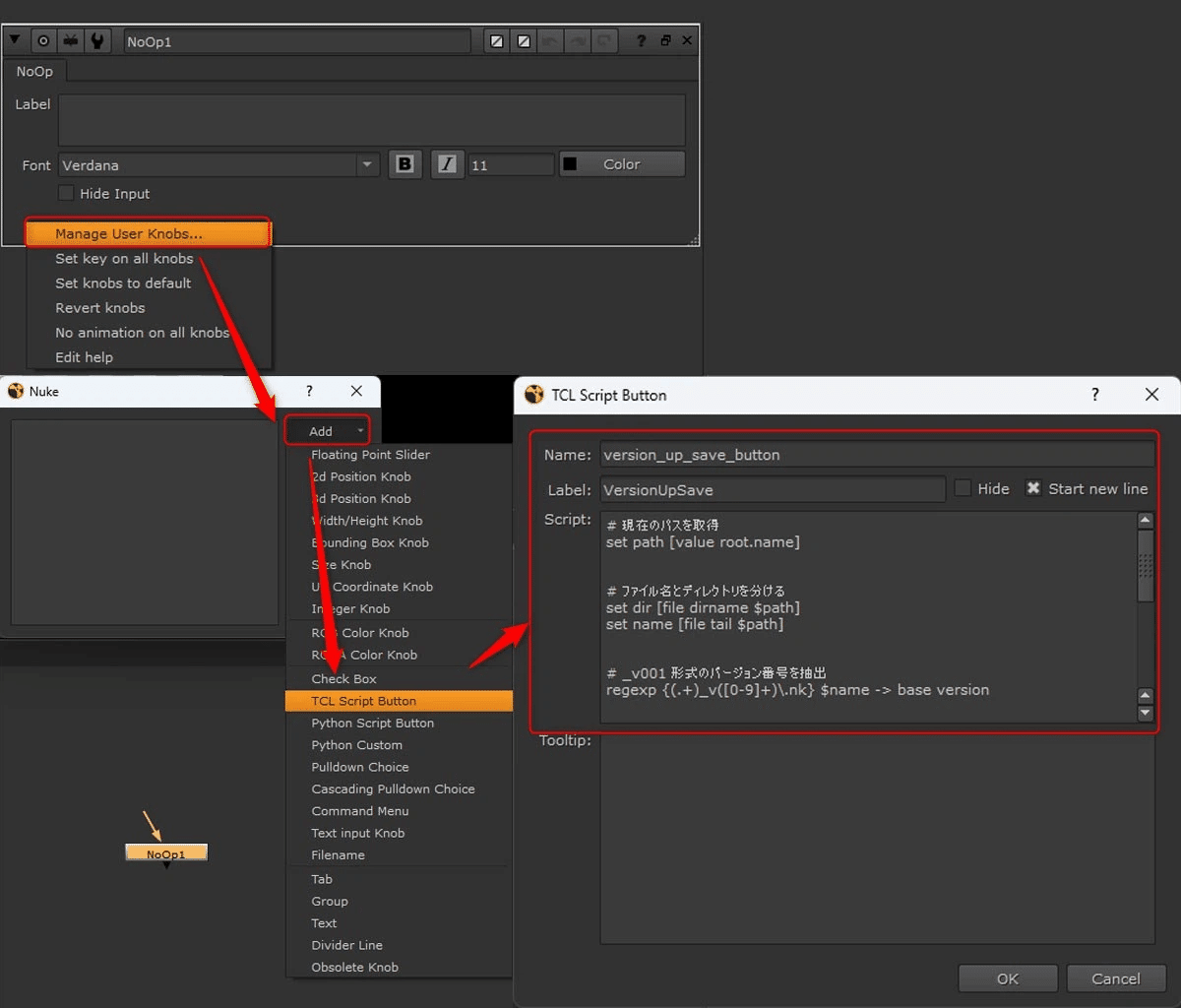This screenshot has height=1008, width=1181.
Task: Select Python Custom knob type
Action: coord(399,745)
